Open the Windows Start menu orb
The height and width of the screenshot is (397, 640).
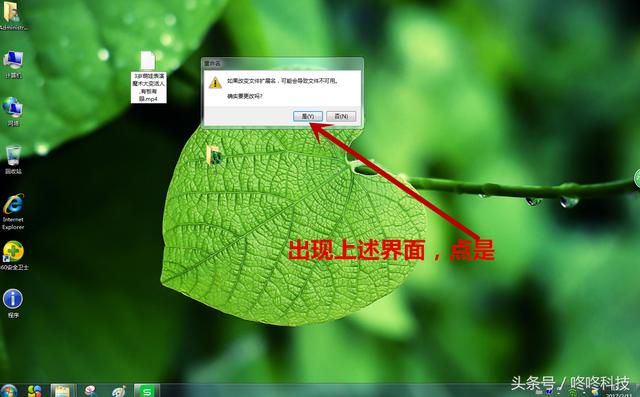8,391
